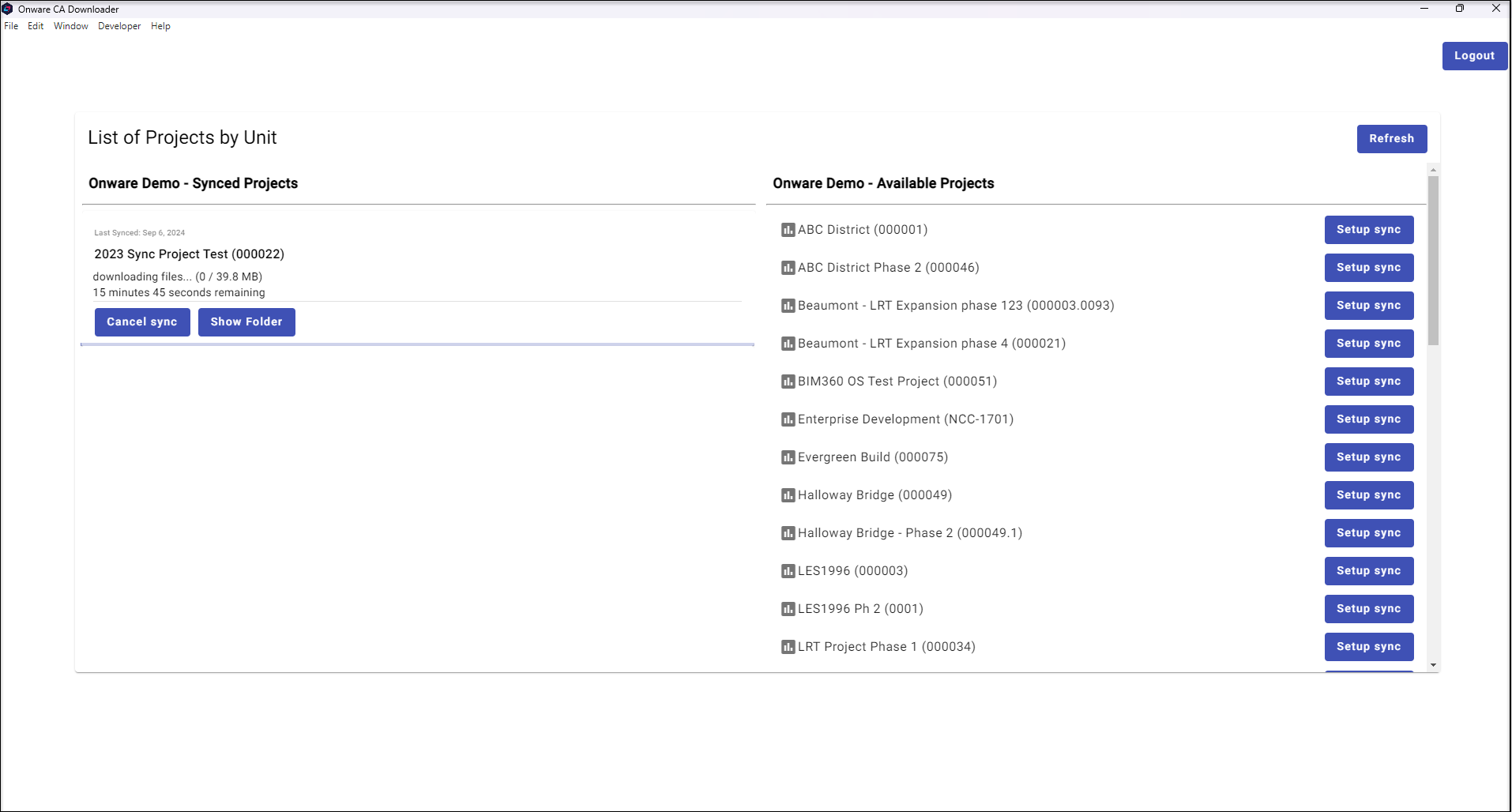
Task: Open the Edit menu
Action: click(x=36, y=26)
